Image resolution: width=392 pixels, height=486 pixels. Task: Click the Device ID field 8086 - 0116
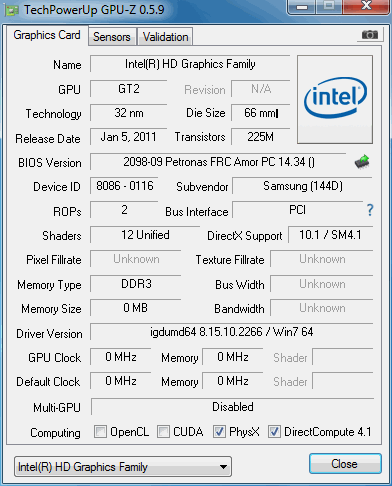pyautogui.click(x=124, y=186)
